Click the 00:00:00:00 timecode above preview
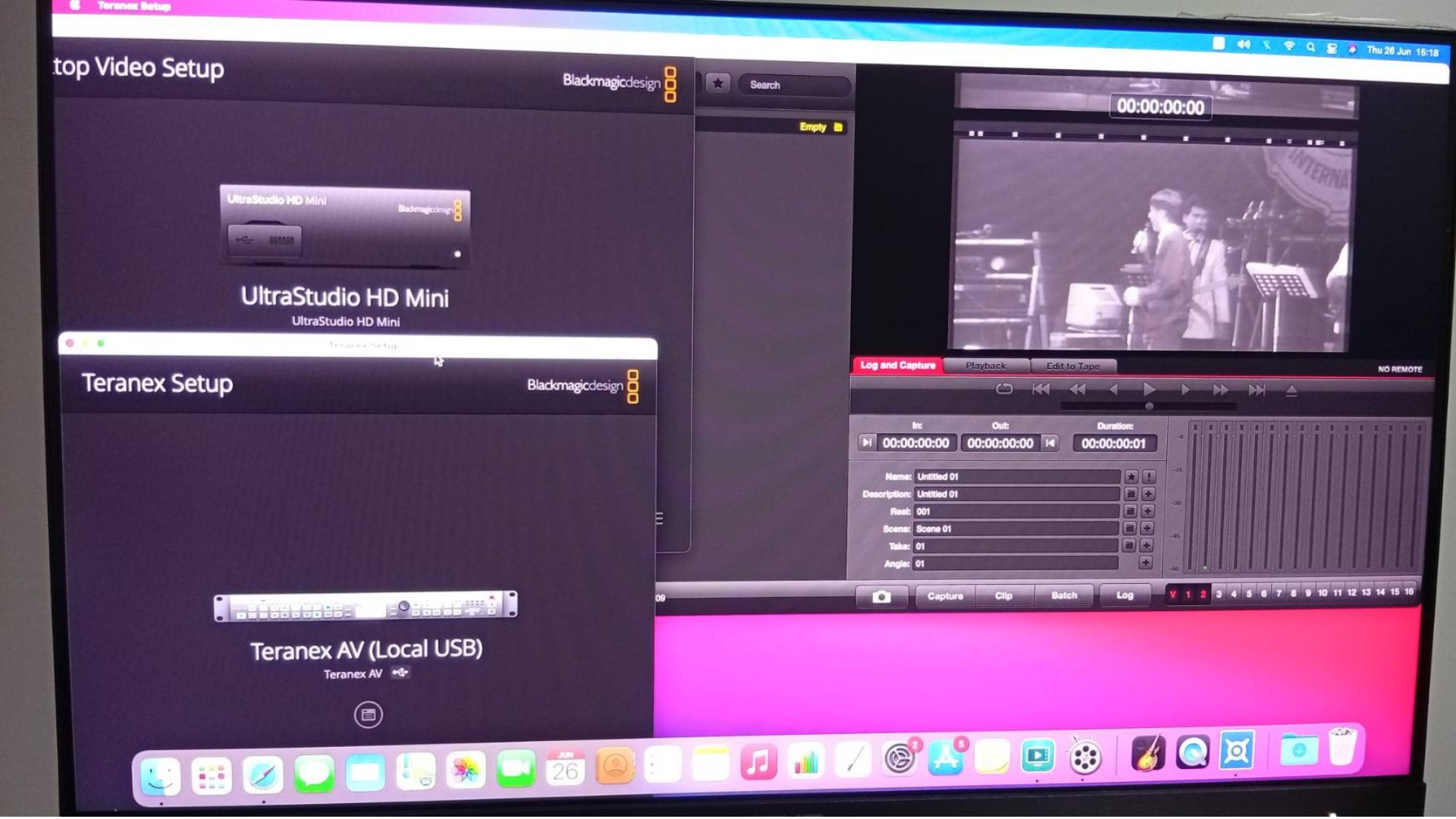Screen dimensions: 1456x819 pos(1160,107)
